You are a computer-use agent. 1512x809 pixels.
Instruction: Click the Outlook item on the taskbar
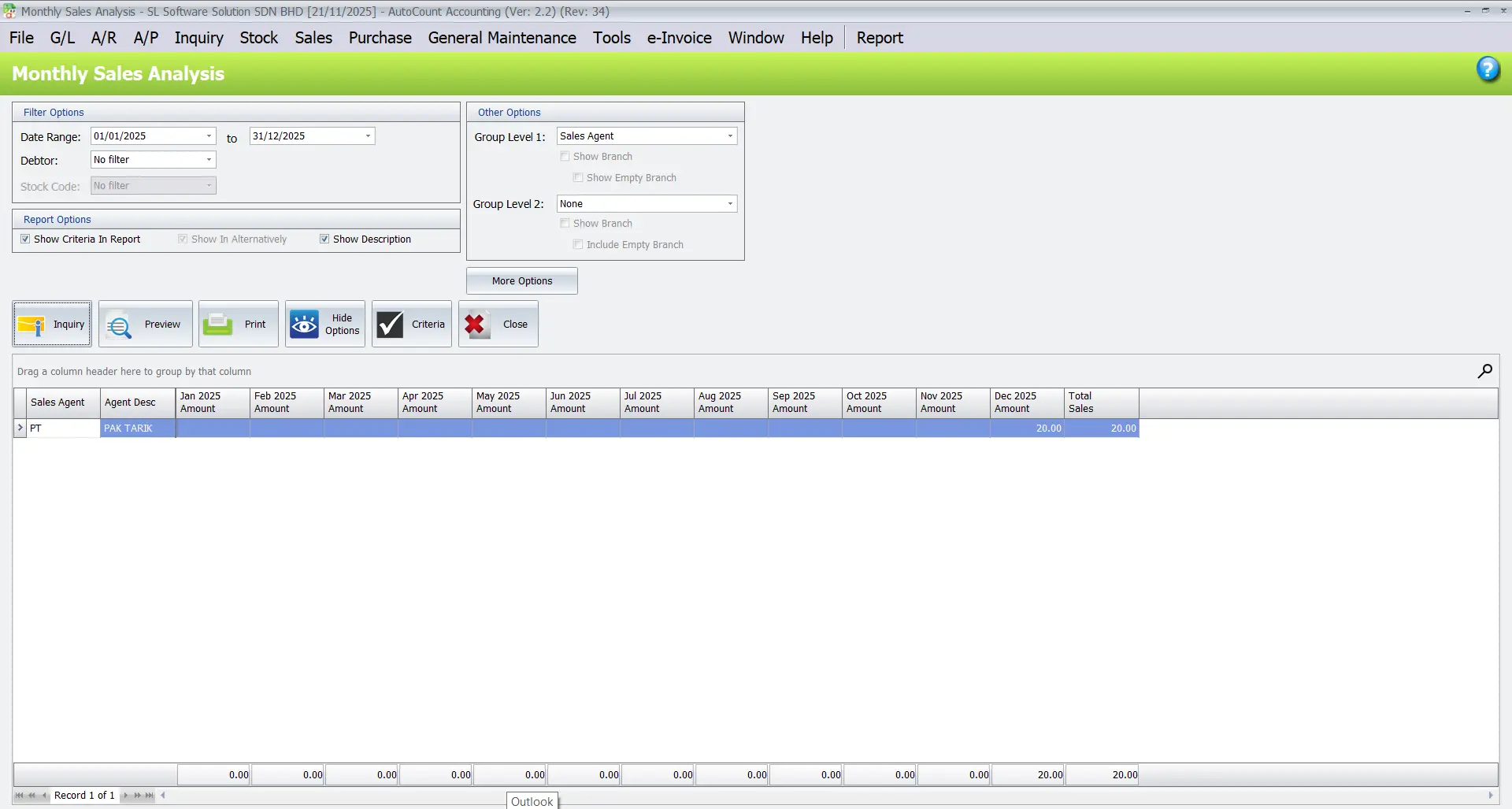click(x=532, y=800)
